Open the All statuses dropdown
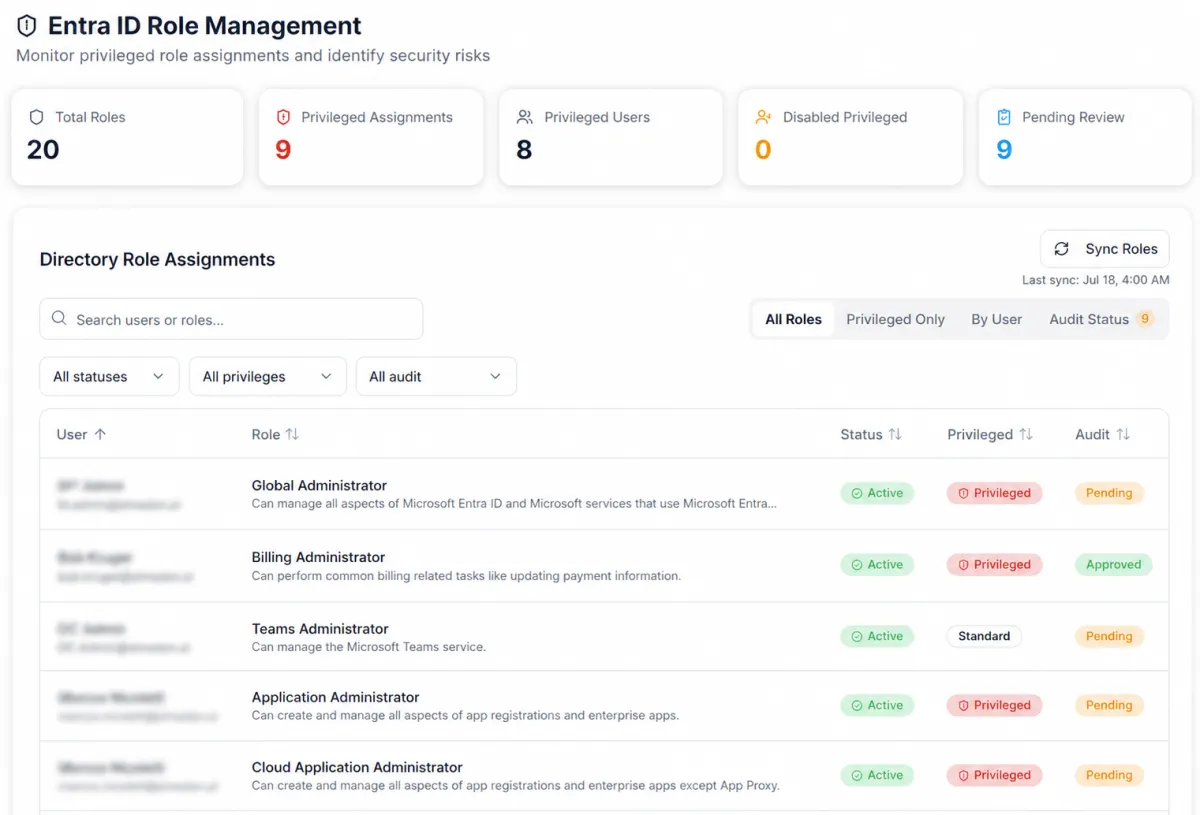 [109, 376]
